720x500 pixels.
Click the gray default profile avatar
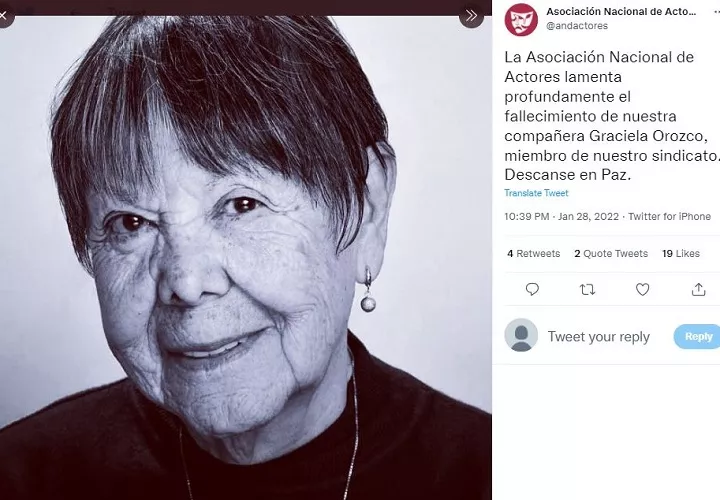pos(521,336)
